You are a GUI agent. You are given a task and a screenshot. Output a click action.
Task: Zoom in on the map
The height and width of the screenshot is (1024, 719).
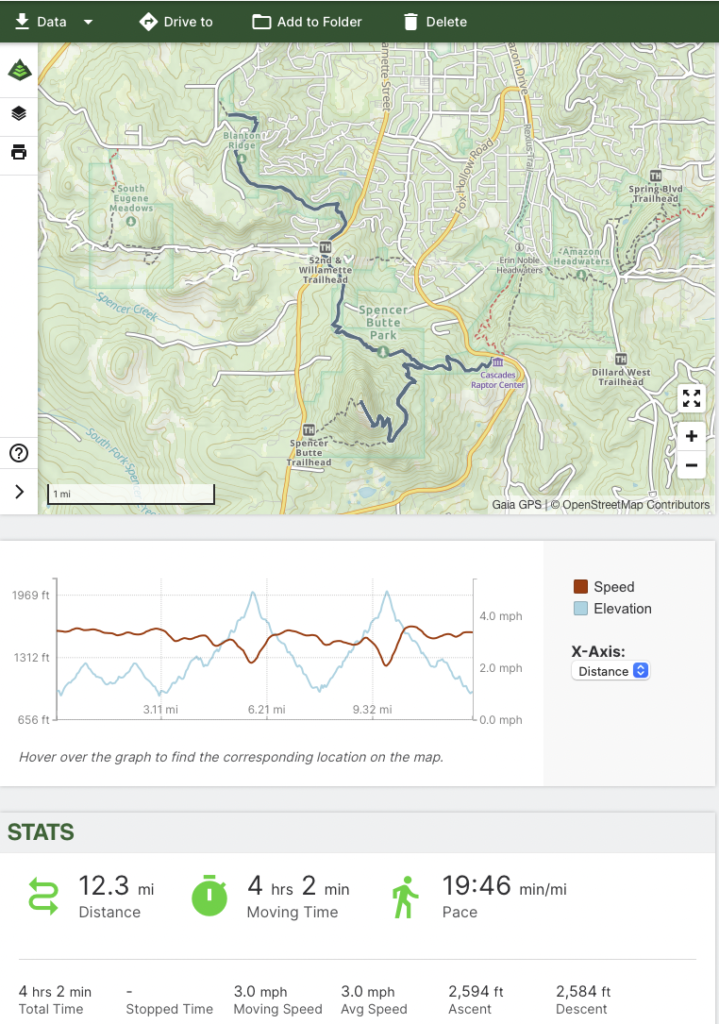pos(690,436)
